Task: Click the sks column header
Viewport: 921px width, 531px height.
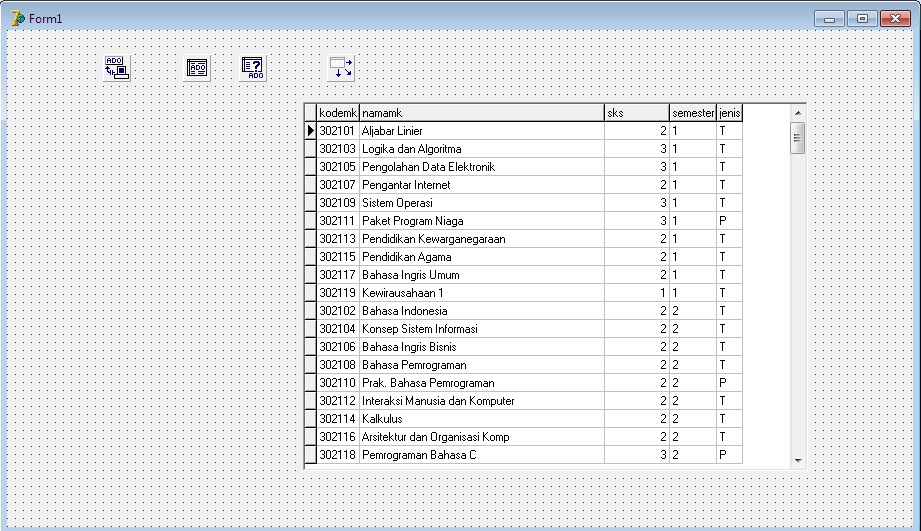Action: pyautogui.click(x=637, y=113)
